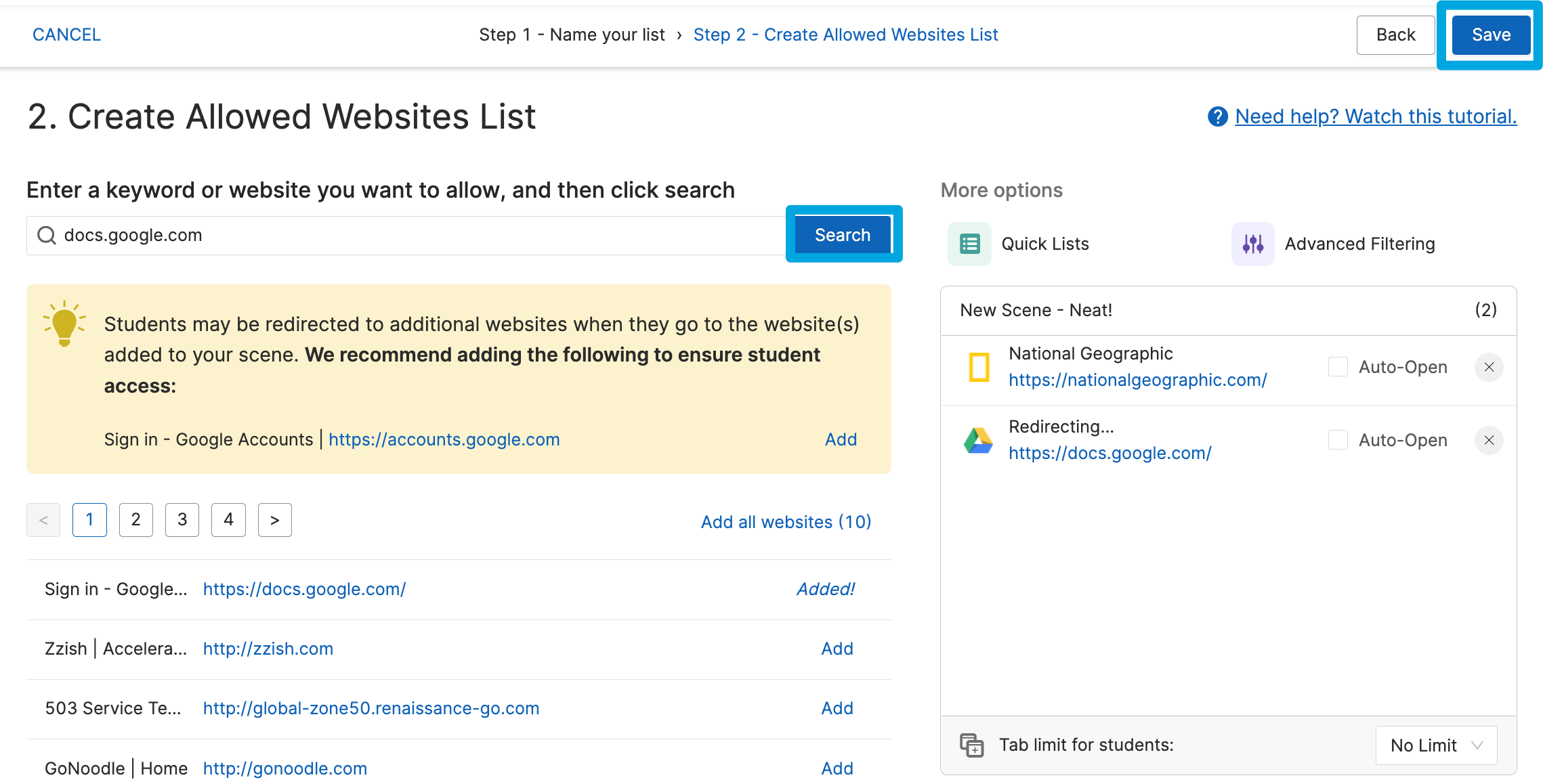Click the question mark help icon

(1217, 116)
